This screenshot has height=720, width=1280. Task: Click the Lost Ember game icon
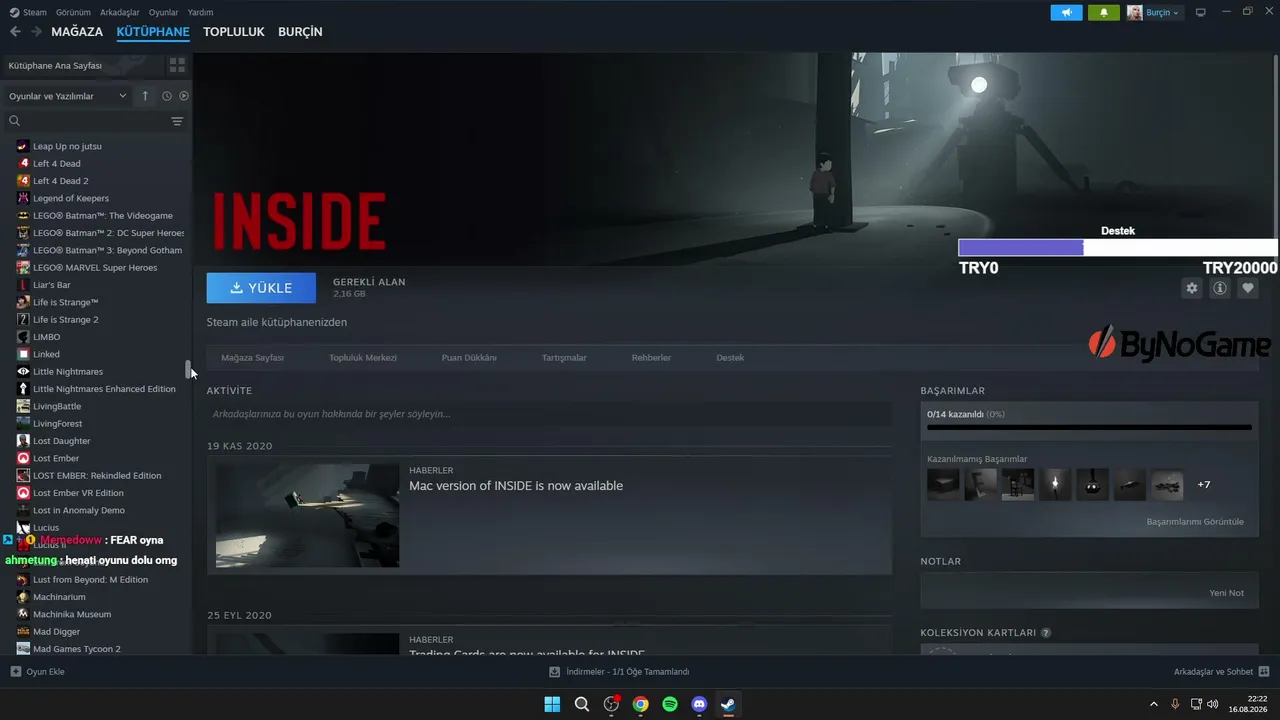(23, 458)
